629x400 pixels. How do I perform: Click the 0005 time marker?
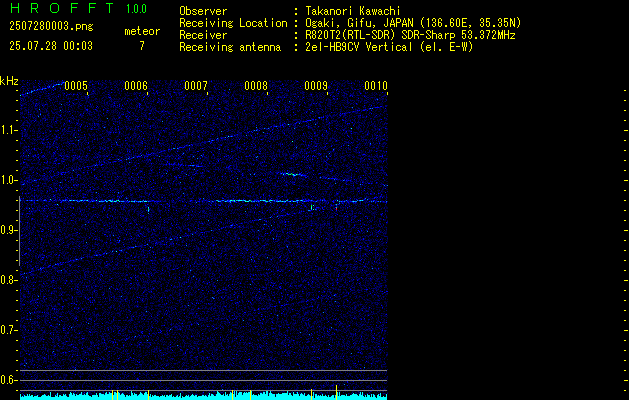[x=76, y=86]
